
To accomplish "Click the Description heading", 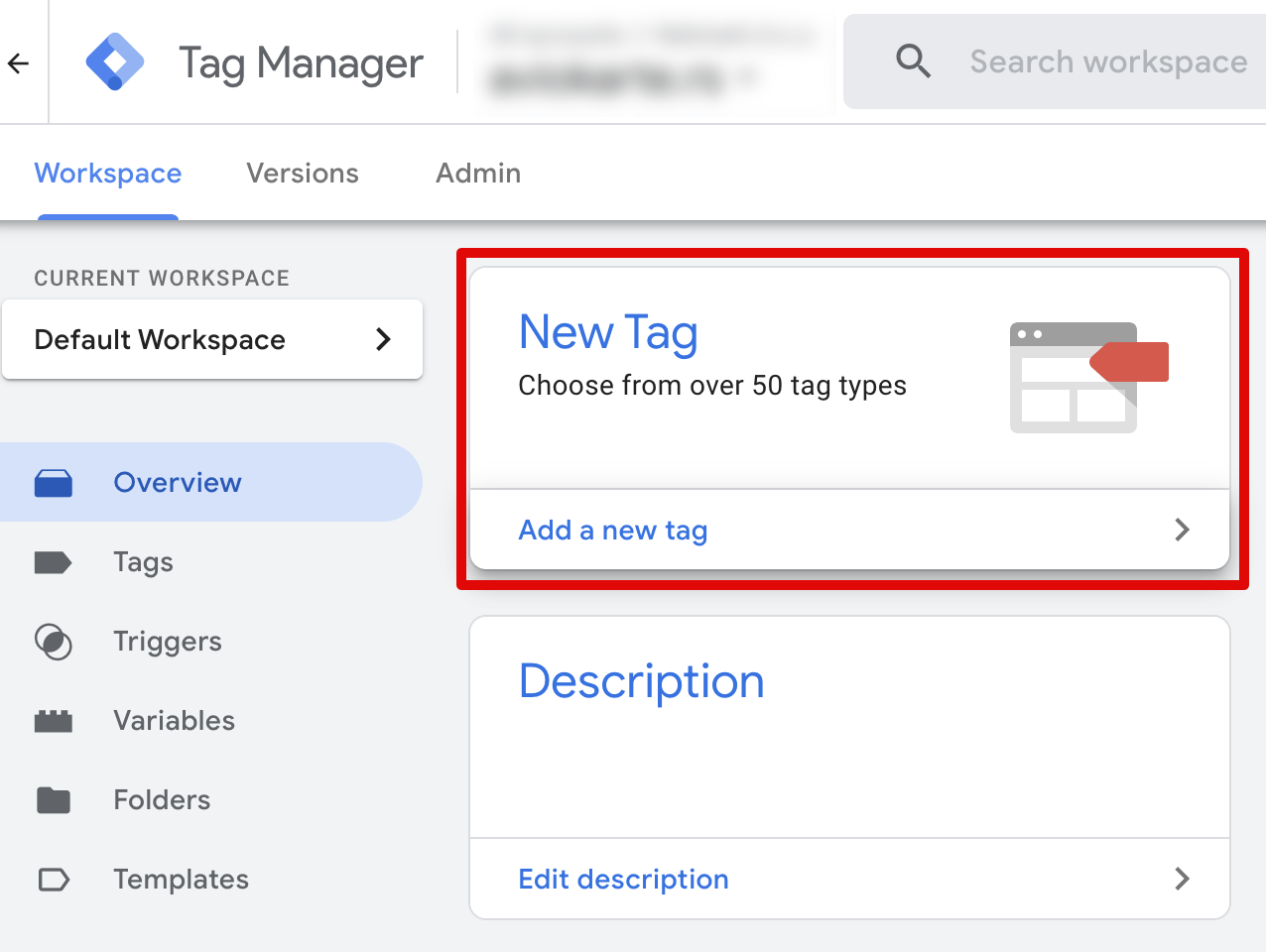I will [641, 681].
